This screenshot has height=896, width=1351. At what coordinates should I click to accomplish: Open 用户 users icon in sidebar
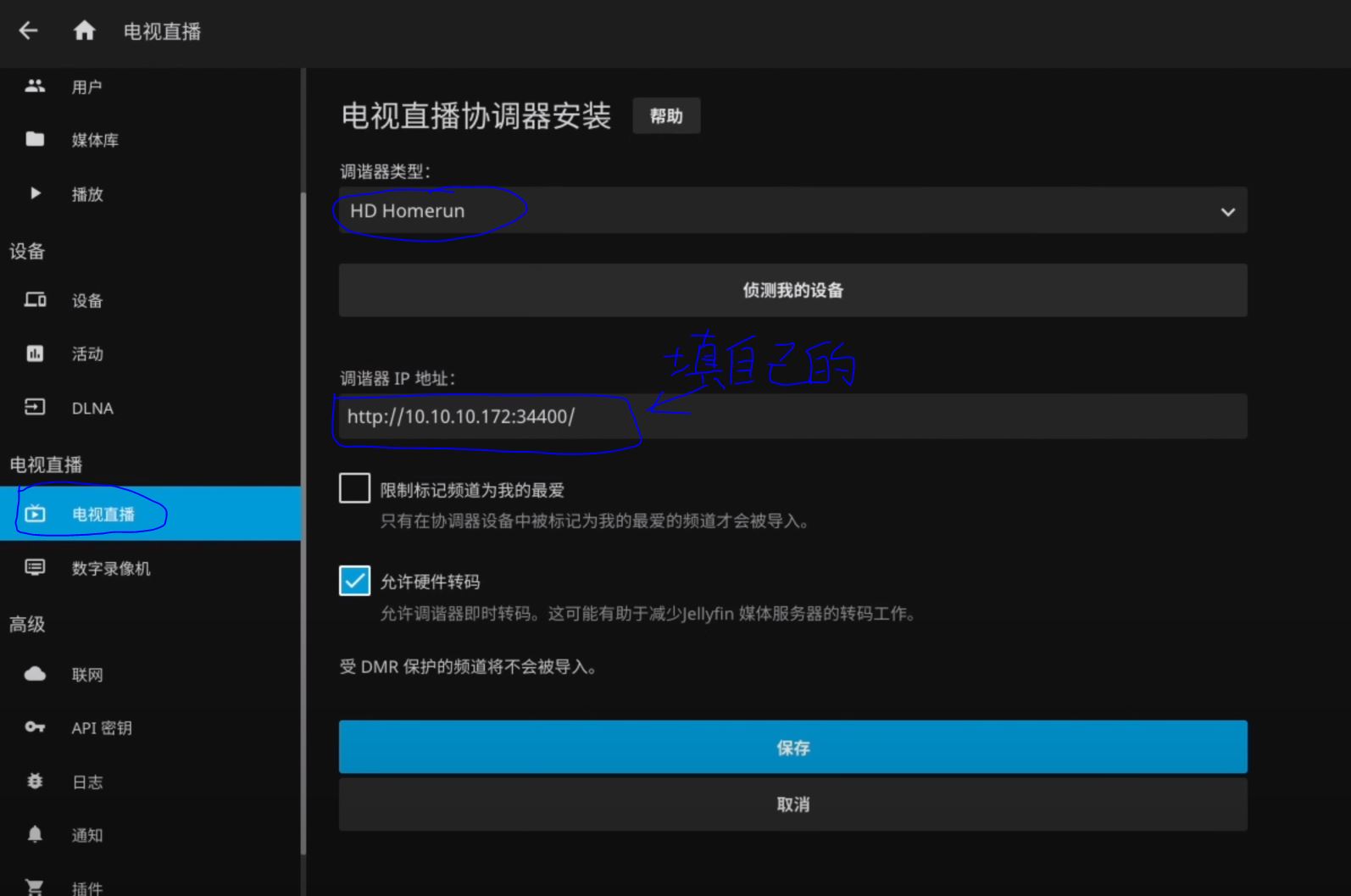pos(35,86)
